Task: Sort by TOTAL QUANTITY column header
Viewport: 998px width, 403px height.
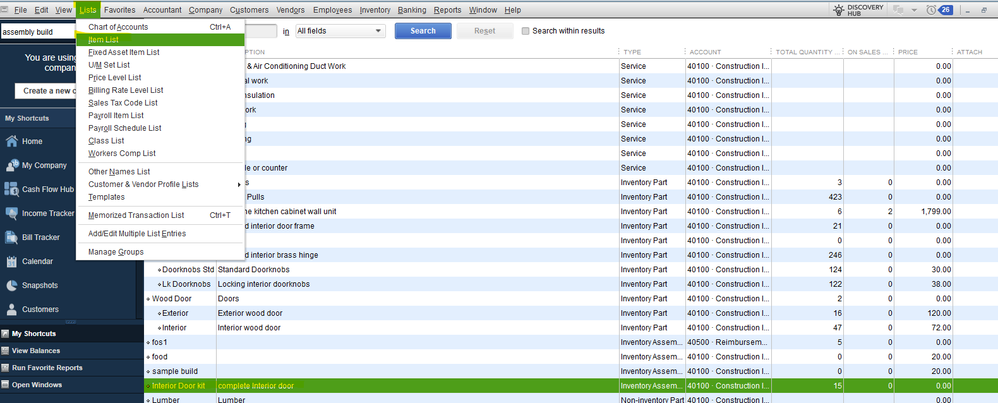Action: click(806, 52)
